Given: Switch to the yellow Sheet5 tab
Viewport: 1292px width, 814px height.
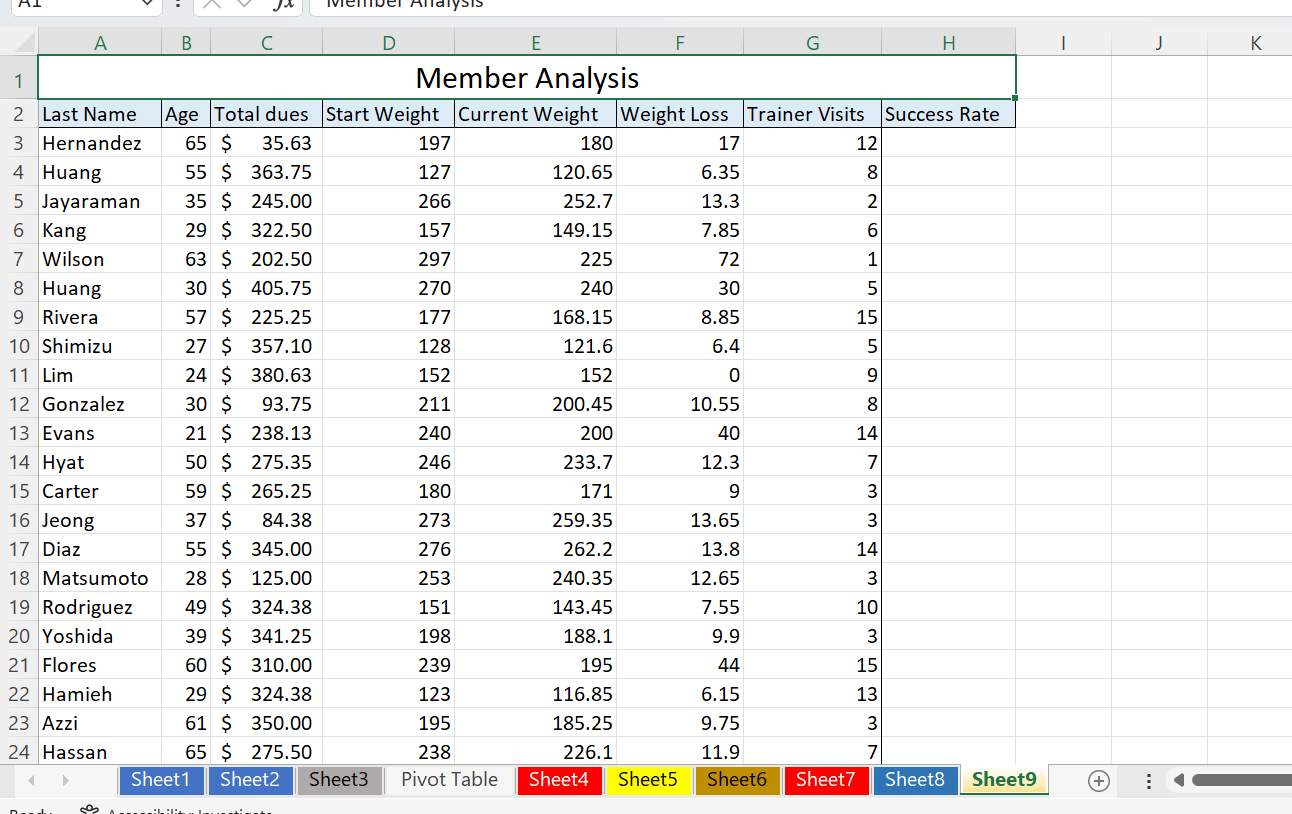Looking at the screenshot, I should (x=648, y=780).
